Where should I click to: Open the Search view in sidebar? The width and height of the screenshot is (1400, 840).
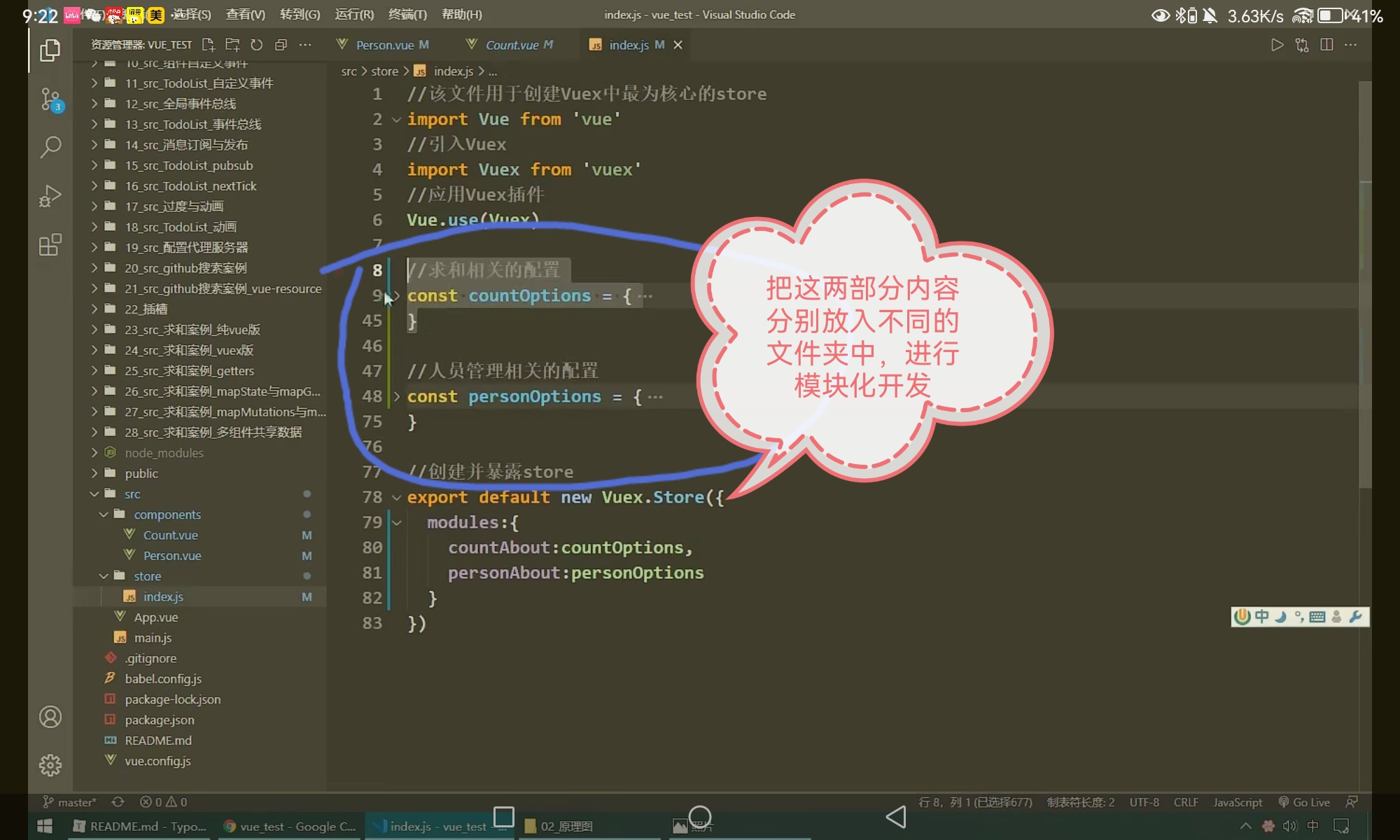tap(50, 147)
